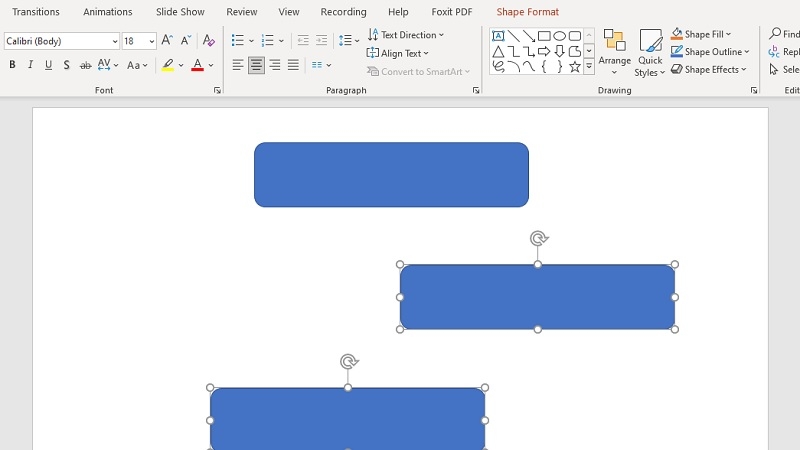Apply red font color
Image resolution: width=800 pixels, height=450 pixels.
click(197, 65)
